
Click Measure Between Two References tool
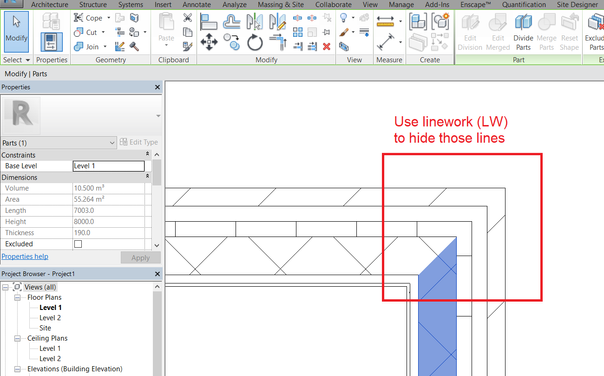385,22
